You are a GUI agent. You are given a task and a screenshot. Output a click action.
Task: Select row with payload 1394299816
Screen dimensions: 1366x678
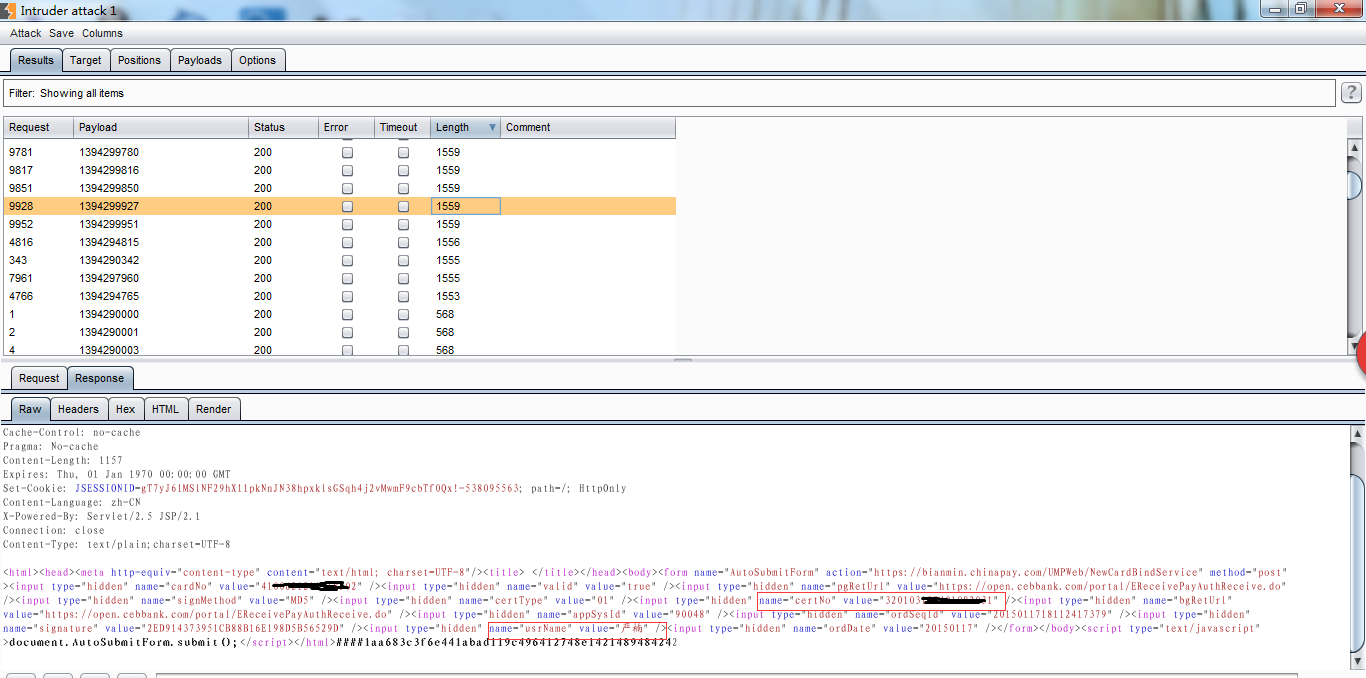click(x=340, y=170)
